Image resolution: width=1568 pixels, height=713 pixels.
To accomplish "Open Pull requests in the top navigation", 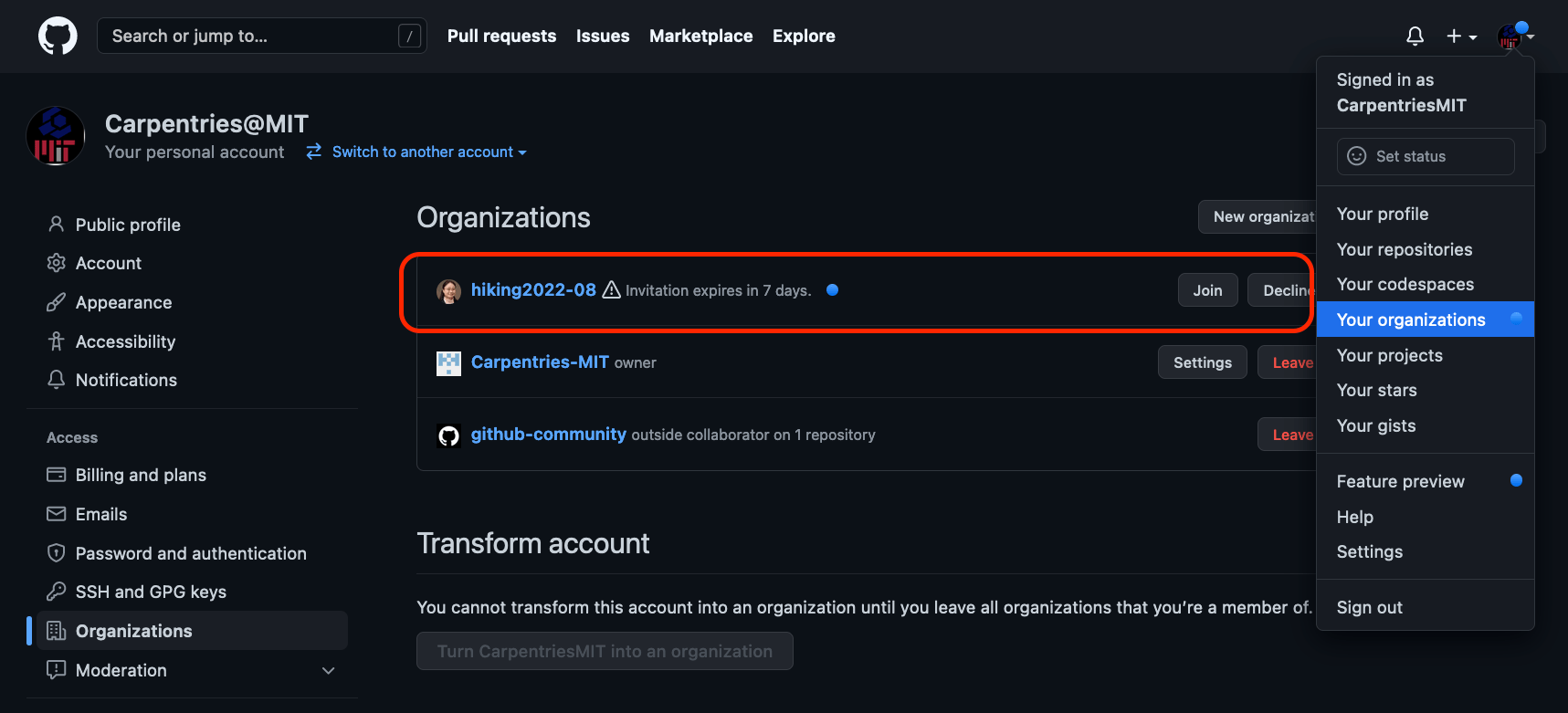I will (x=501, y=36).
